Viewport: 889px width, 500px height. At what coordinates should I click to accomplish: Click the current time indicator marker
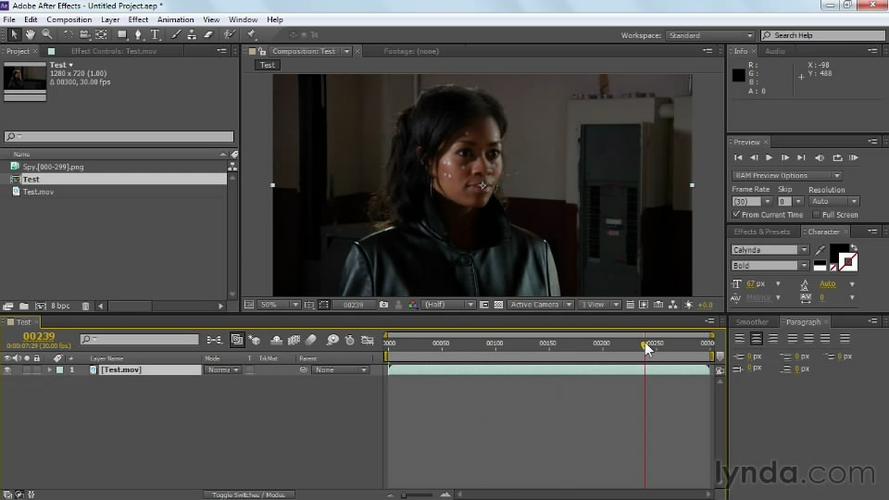tap(645, 344)
